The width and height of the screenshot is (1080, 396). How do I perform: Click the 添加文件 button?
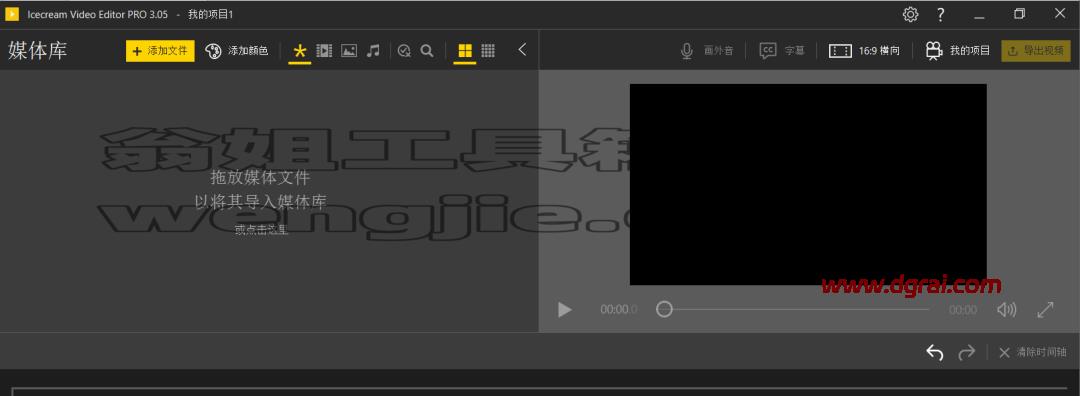click(160, 51)
